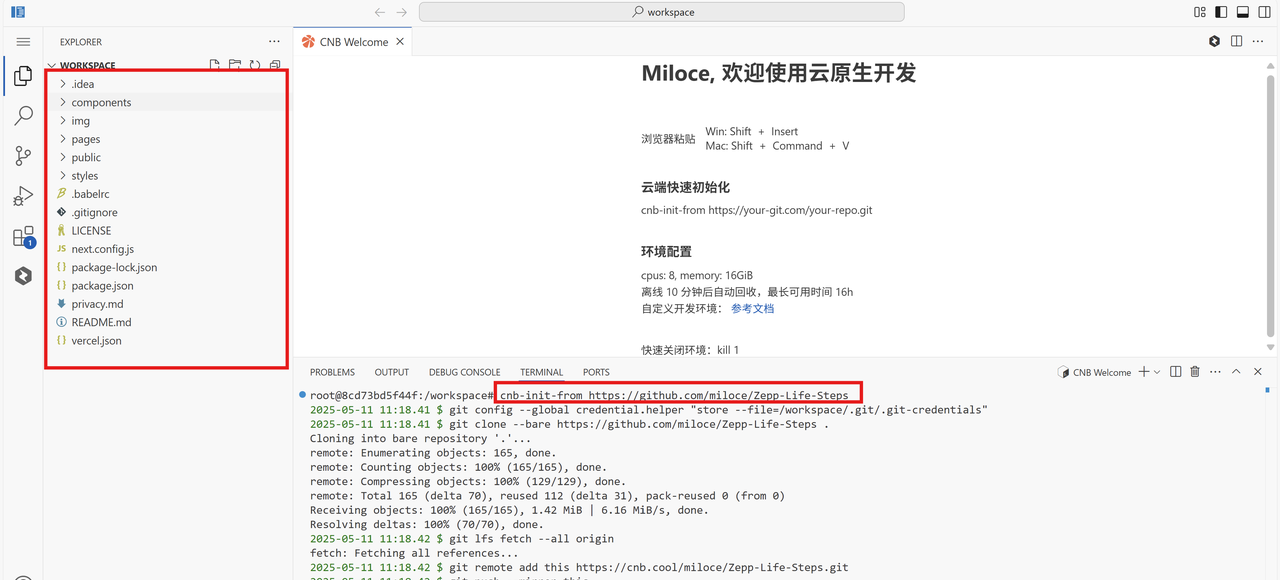Open the package.json file
Screen dimensions: 1280x580
166,286
